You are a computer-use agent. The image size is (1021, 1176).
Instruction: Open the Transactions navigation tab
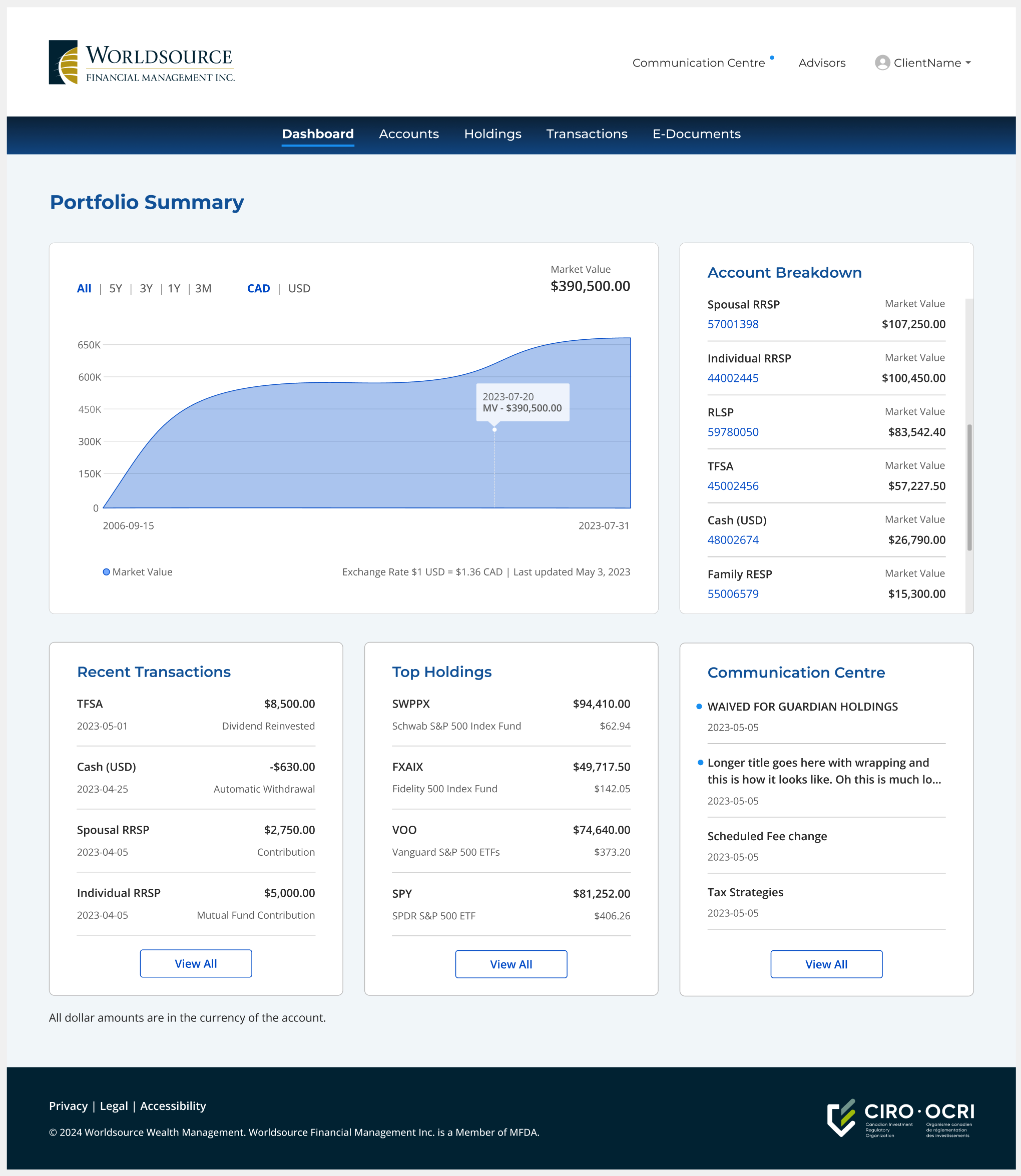[x=586, y=134]
